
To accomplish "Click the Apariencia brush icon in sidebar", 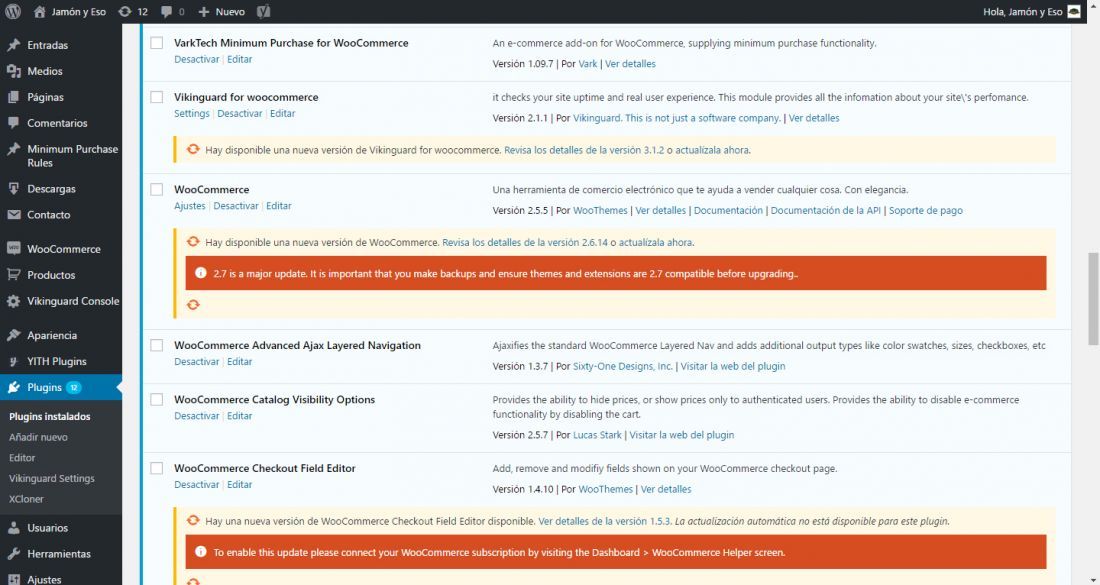I will pyautogui.click(x=13, y=335).
